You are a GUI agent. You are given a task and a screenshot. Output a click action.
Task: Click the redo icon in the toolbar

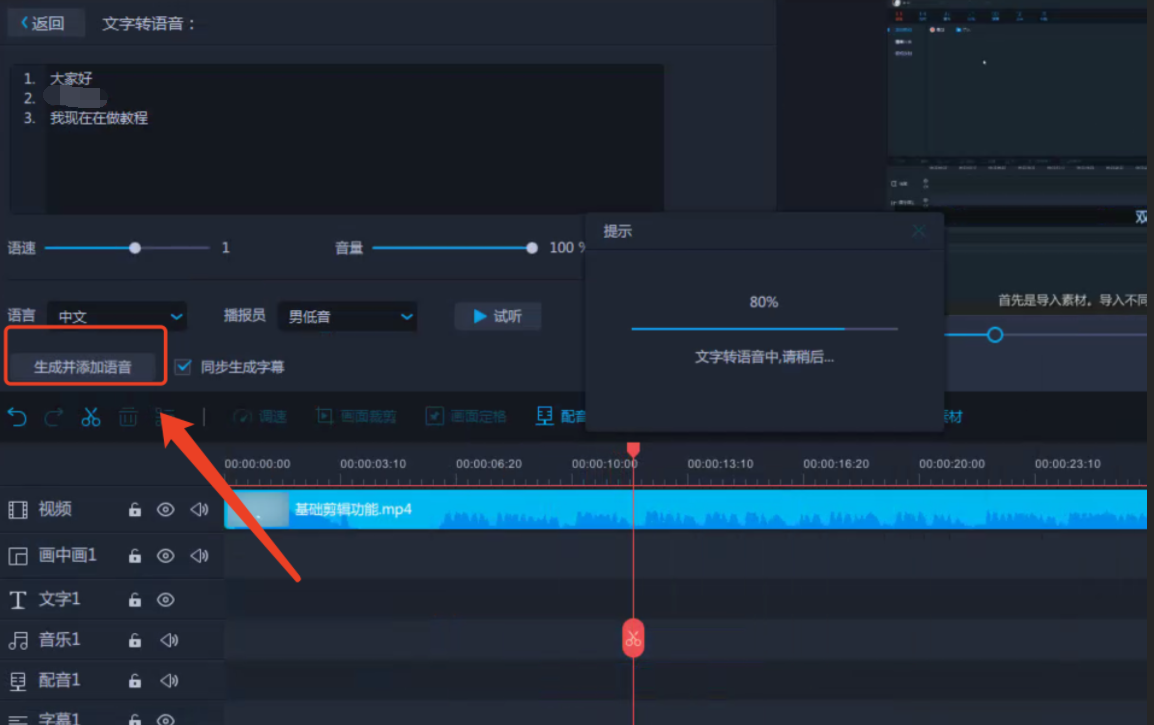(x=53, y=417)
